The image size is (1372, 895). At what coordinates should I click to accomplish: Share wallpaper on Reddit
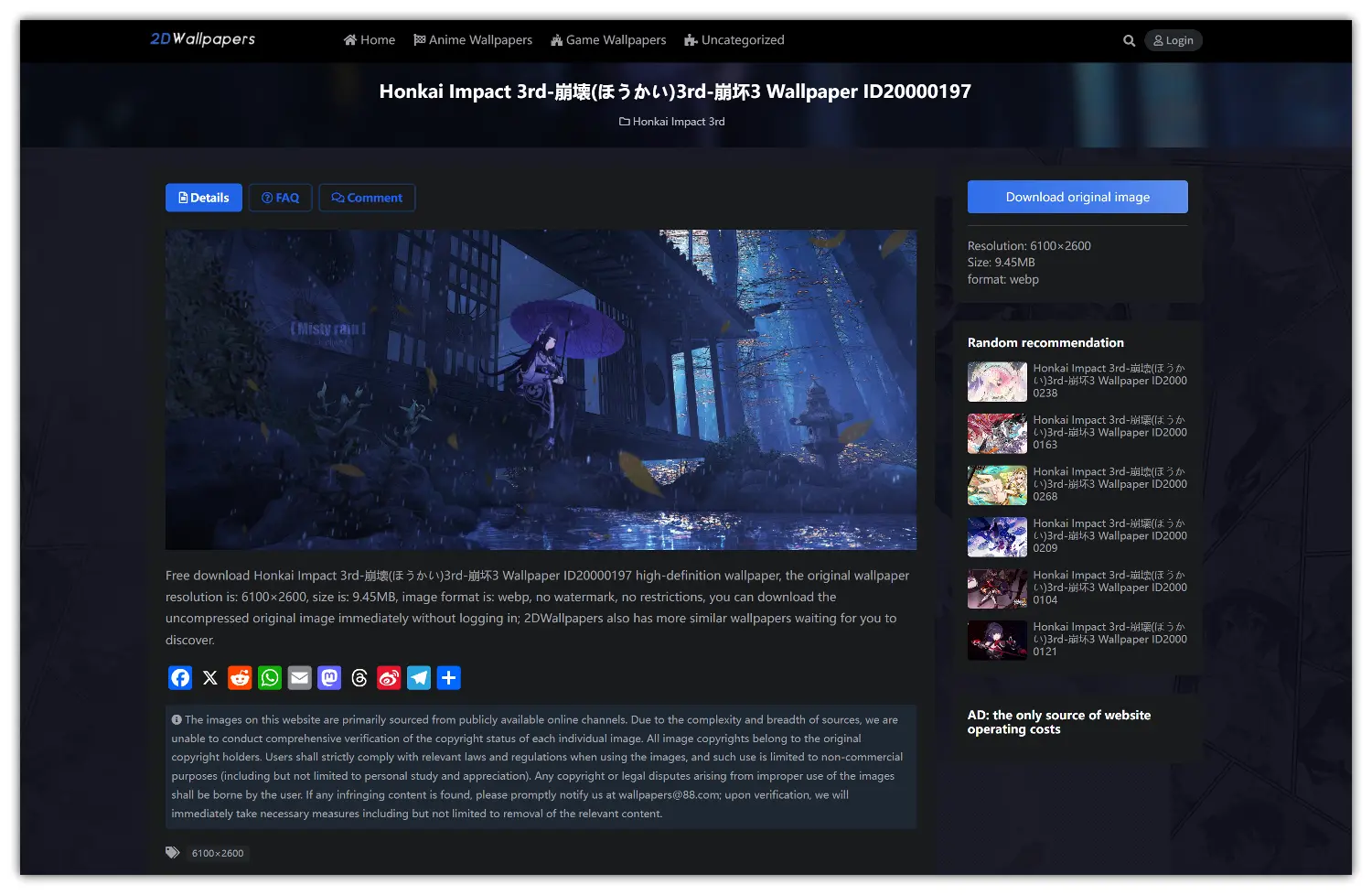click(x=240, y=678)
